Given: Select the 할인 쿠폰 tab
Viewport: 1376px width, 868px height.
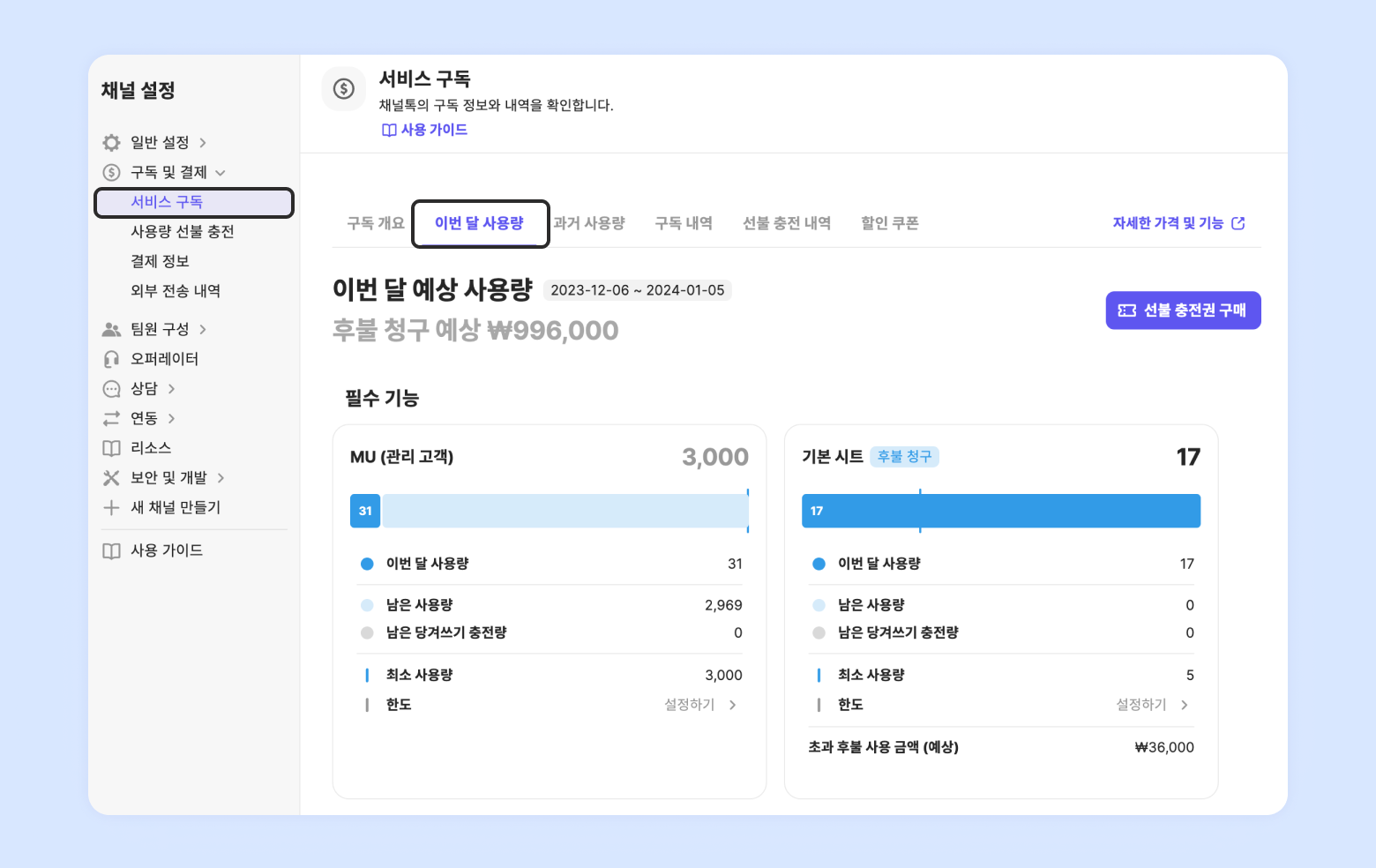Looking at the screenshot, I should point(890,223).
